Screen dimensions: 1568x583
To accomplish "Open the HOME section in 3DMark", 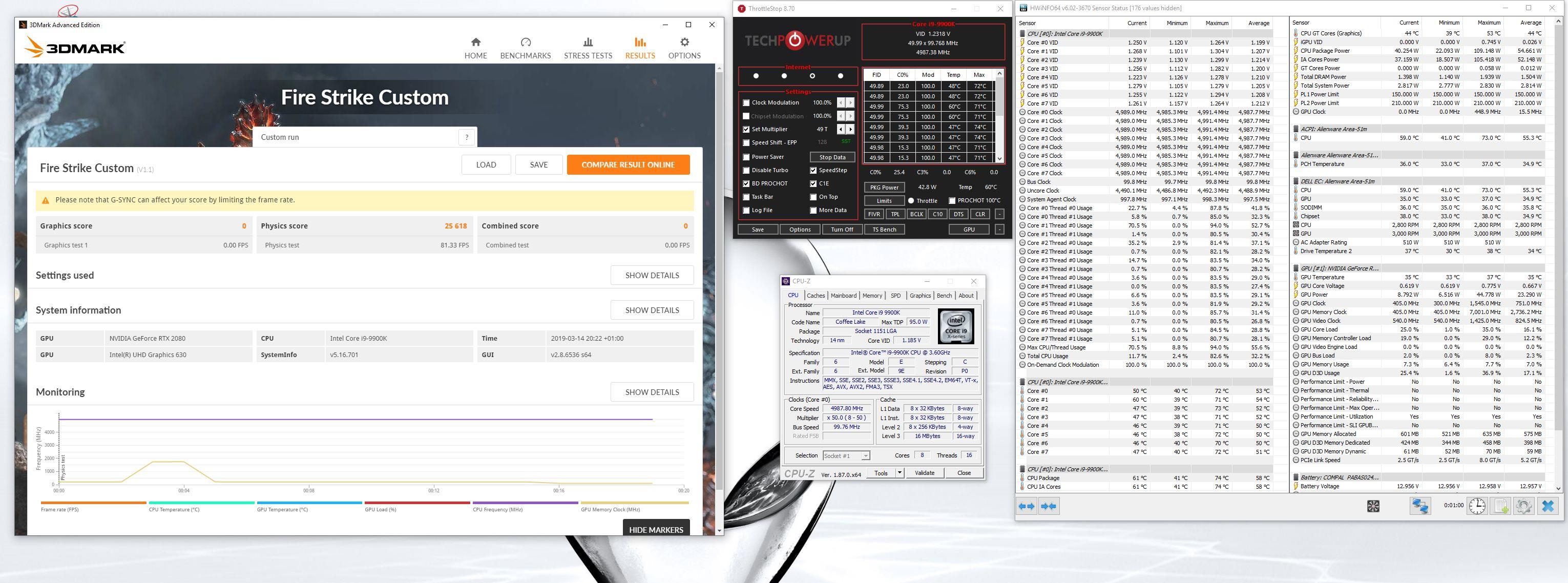I will [x=475, y=48].
